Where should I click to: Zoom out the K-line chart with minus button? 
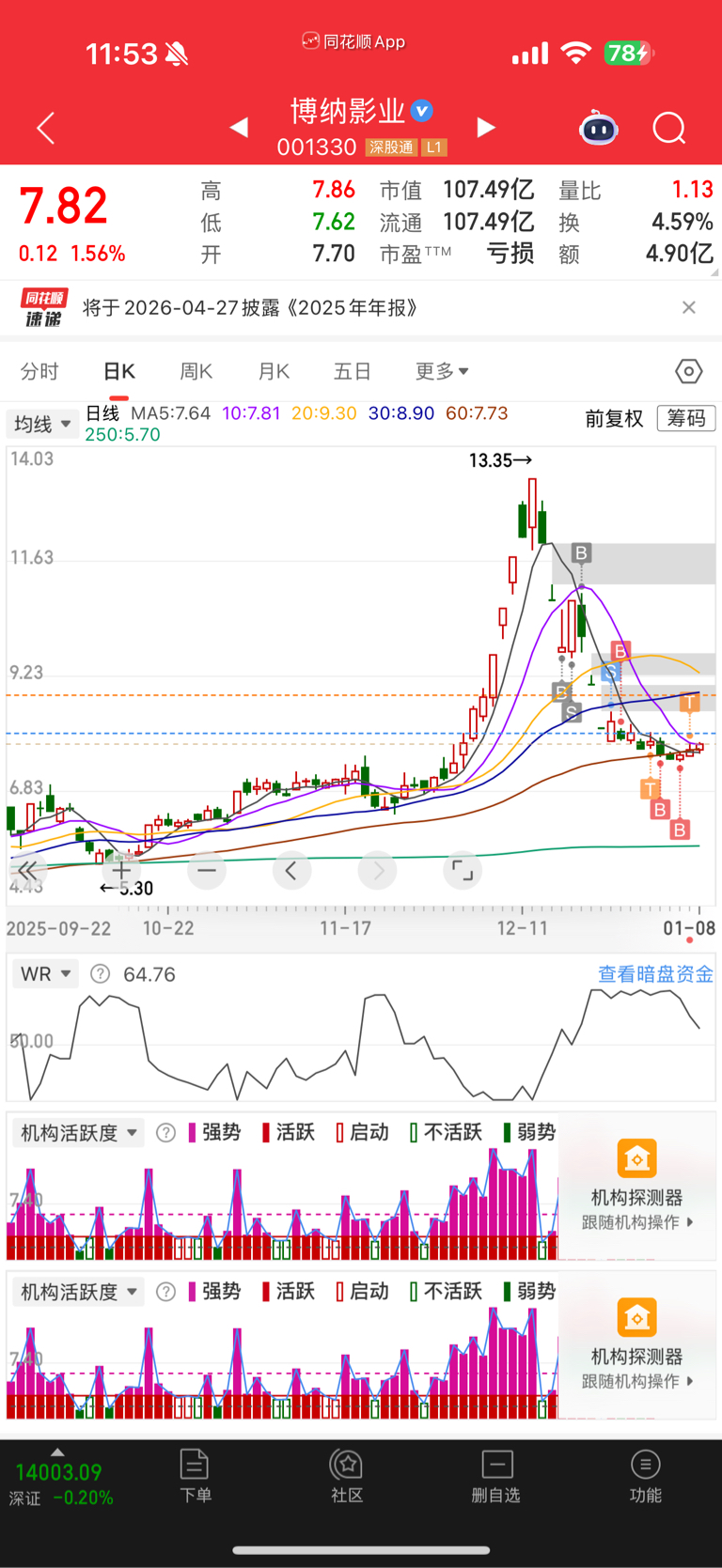(x=207, y=871)
